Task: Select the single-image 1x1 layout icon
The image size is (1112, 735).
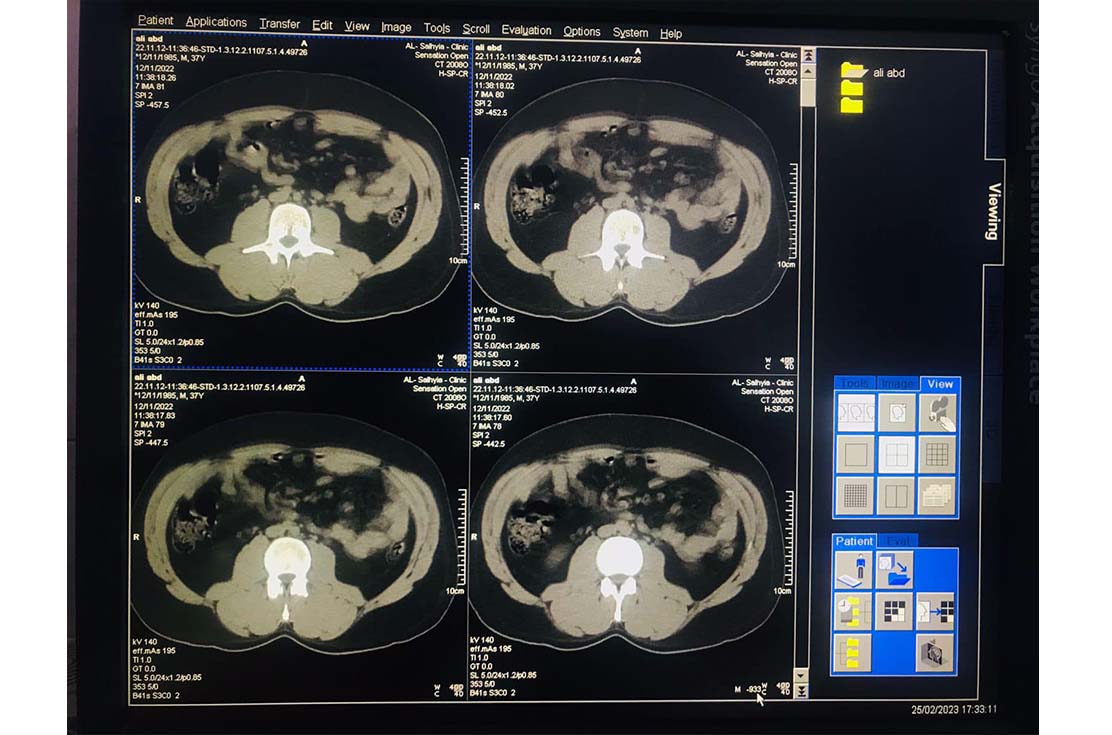Action: (x=855, y=454)
